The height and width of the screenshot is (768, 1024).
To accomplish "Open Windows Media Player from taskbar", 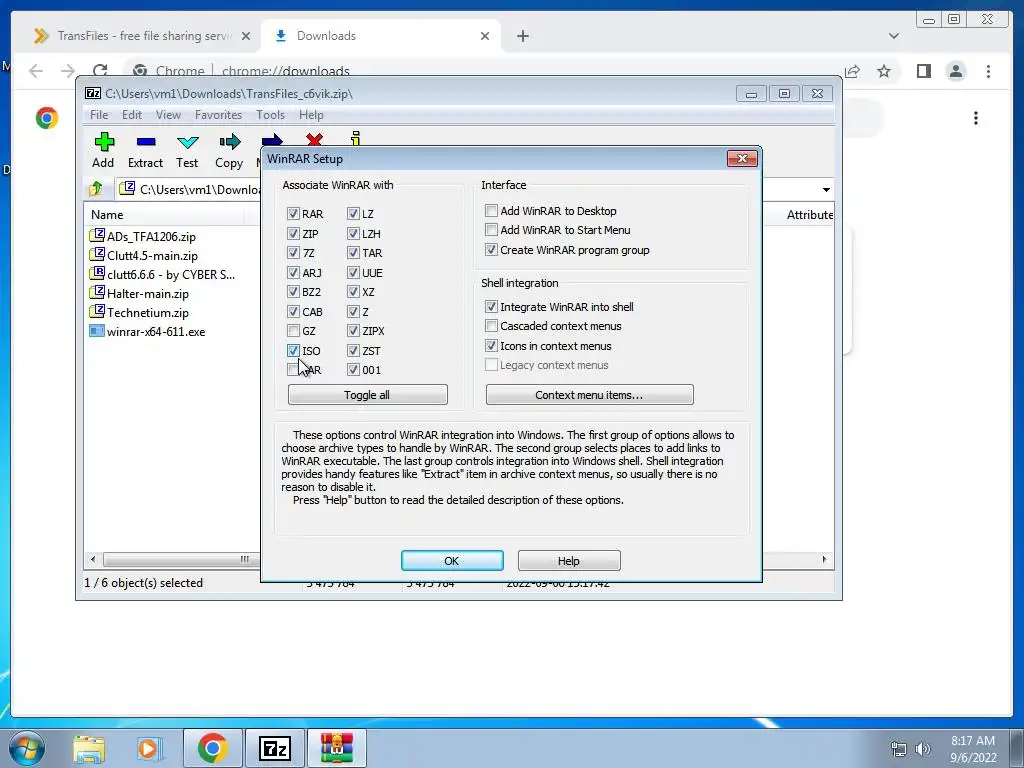I will click(148, 748).
